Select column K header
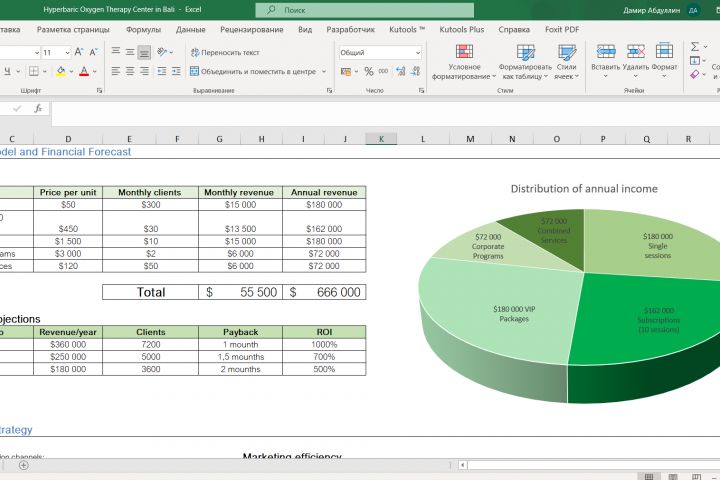Image resolution: width=720 pixels, height=480 pixels. pyautogui.click(x=381, y=139)
